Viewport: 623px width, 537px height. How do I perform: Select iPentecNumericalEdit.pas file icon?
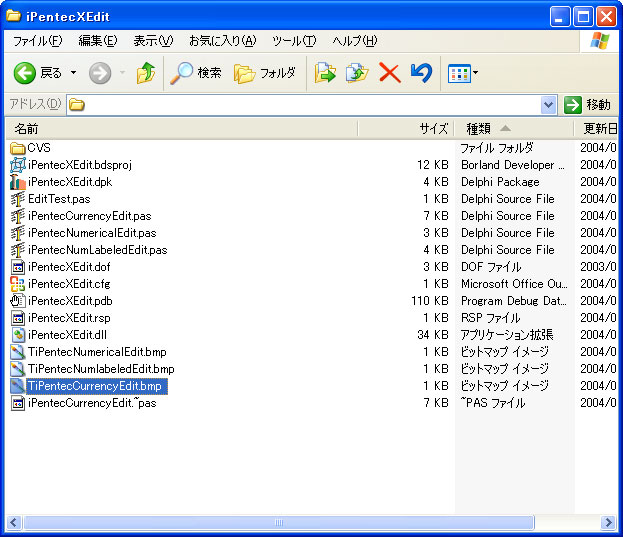tap(18, 233)
